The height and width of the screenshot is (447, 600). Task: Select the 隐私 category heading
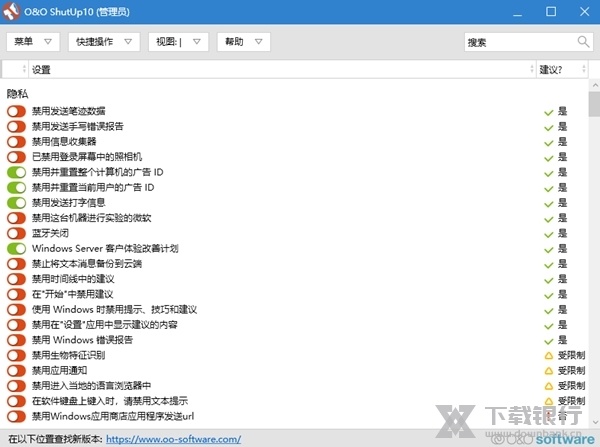[x=18, y=94]
